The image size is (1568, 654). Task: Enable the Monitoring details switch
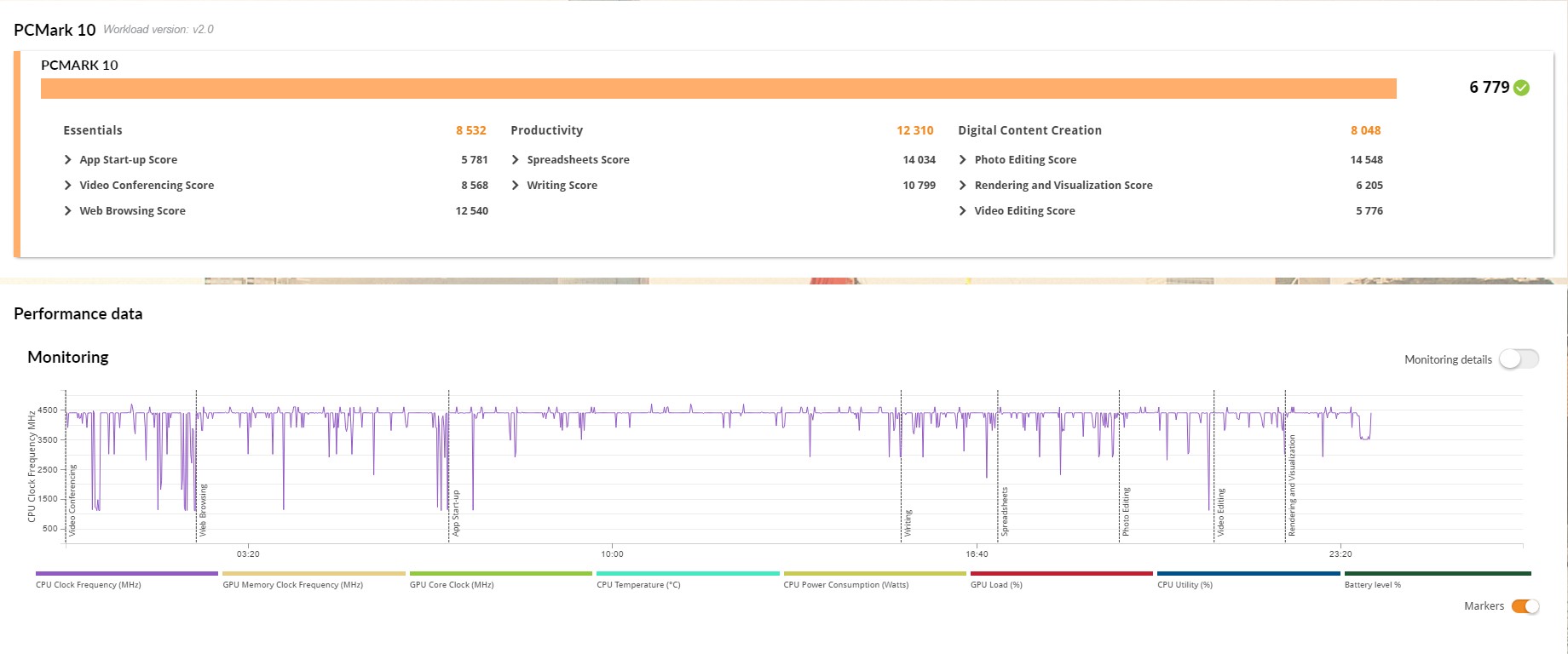[1519, 359]
